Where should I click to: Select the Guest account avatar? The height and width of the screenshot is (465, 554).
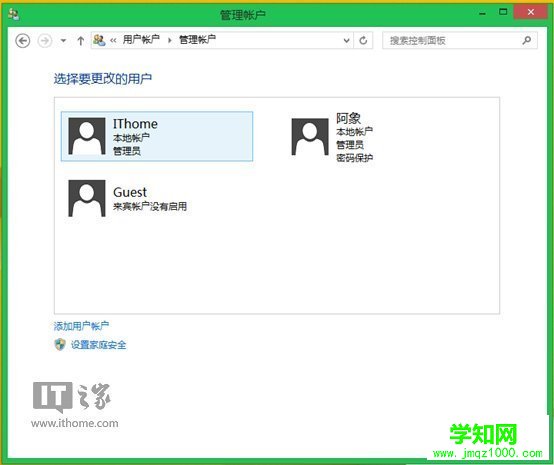[x=87, y=198]
